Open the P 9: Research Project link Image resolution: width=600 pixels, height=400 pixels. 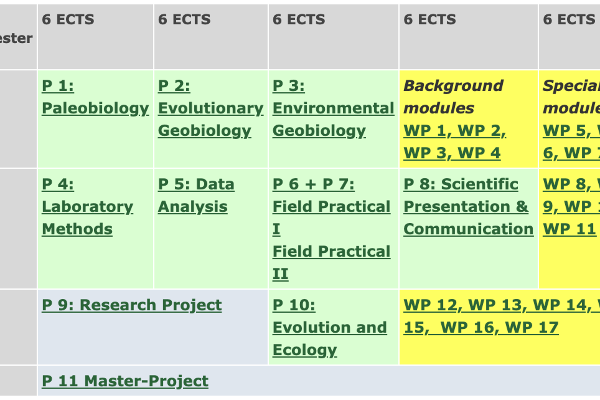point(131,305)
